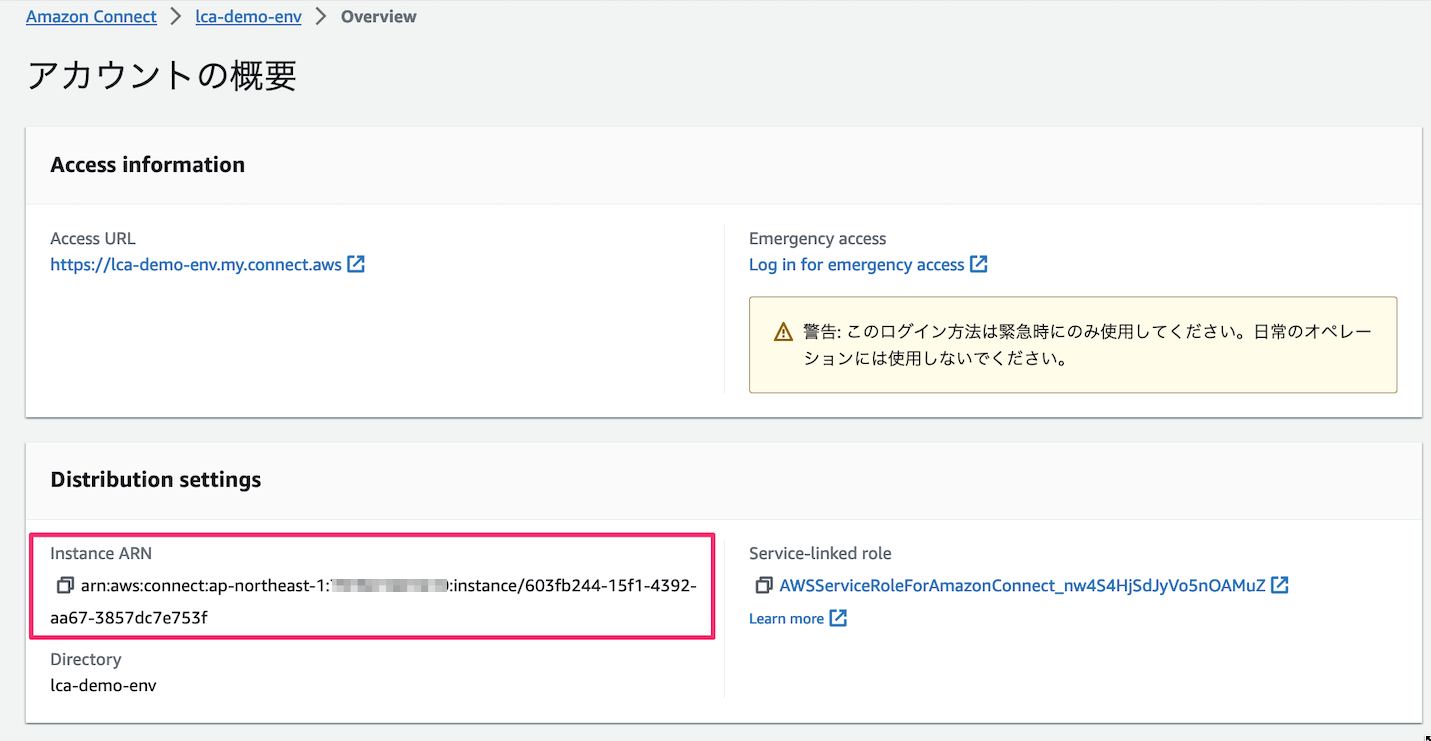Click the Access information section header
This screenshot has width=1431, height=741.
coord(147,165)
